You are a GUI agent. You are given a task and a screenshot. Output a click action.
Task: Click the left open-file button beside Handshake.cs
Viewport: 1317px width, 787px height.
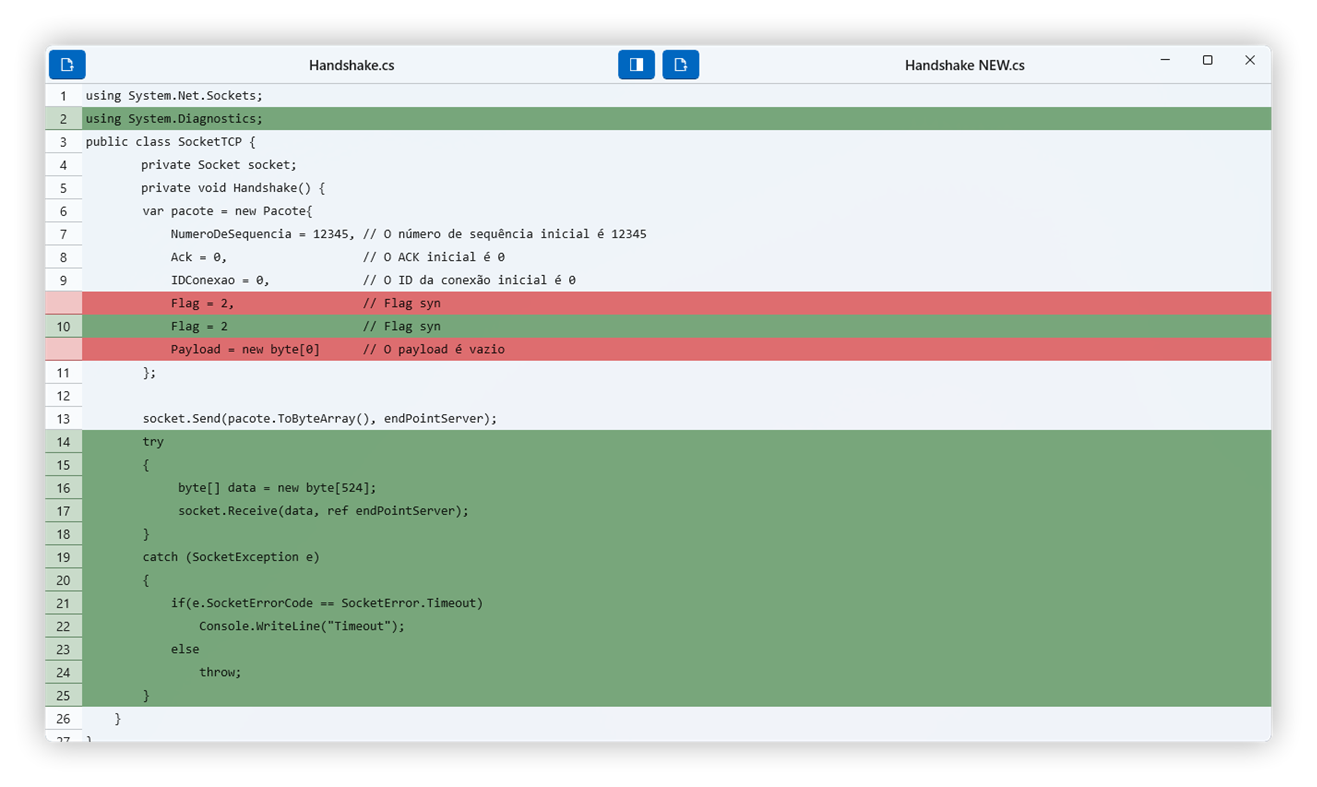pyautogui.click(x=67, y=65)
